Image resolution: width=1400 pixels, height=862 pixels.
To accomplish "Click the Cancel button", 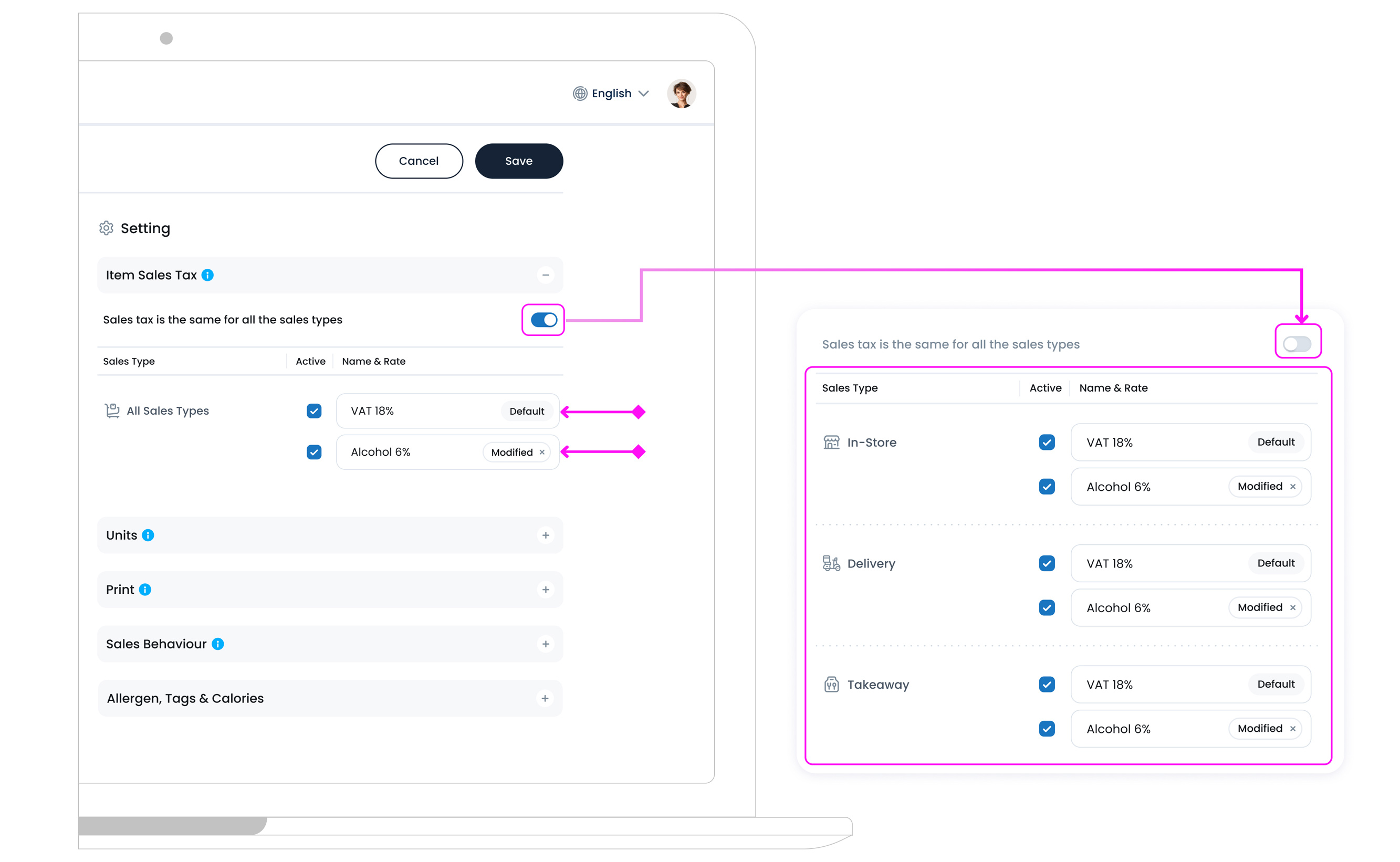I will [x=419, y=161].
